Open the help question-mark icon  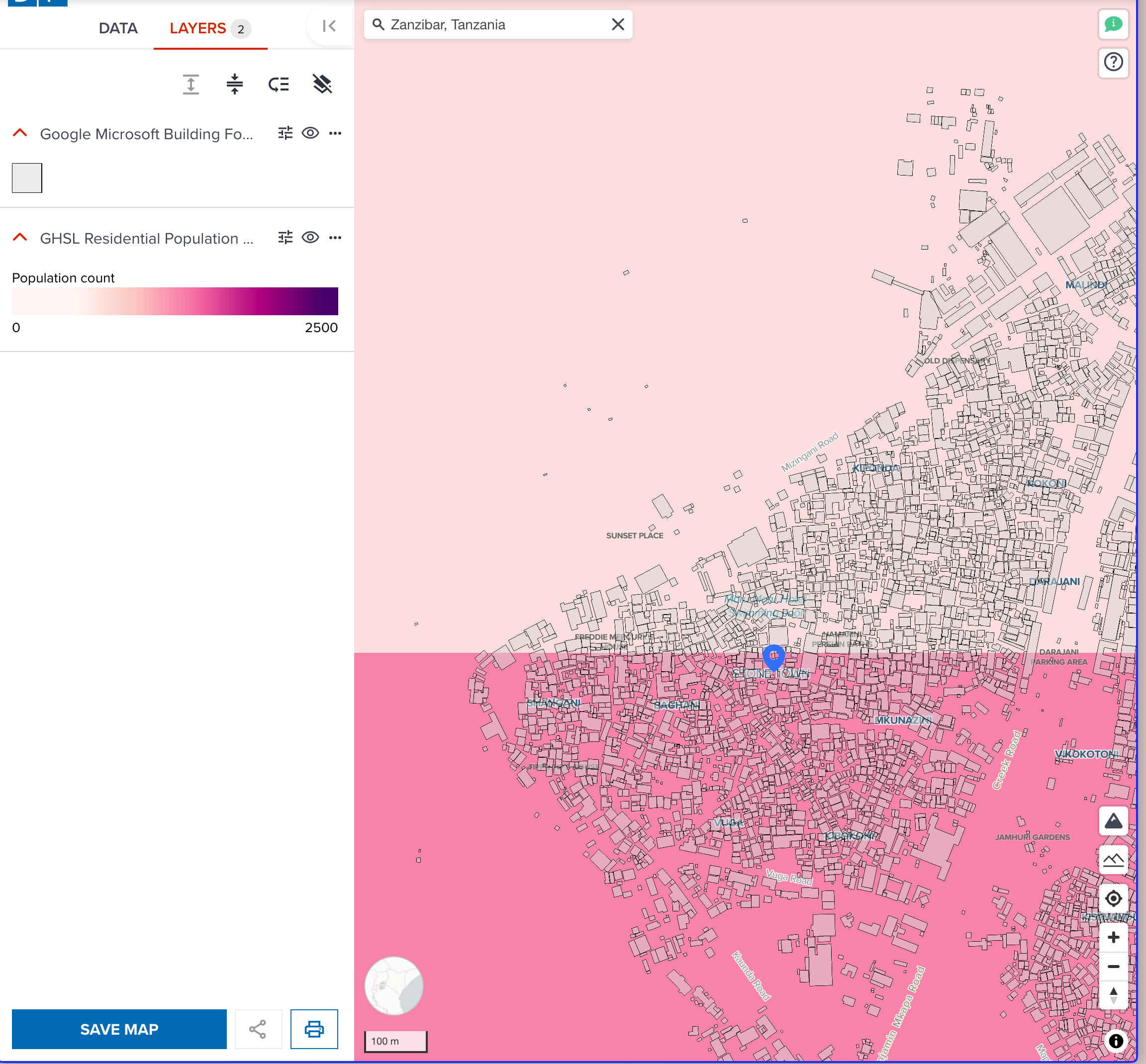pos(1113,62)
